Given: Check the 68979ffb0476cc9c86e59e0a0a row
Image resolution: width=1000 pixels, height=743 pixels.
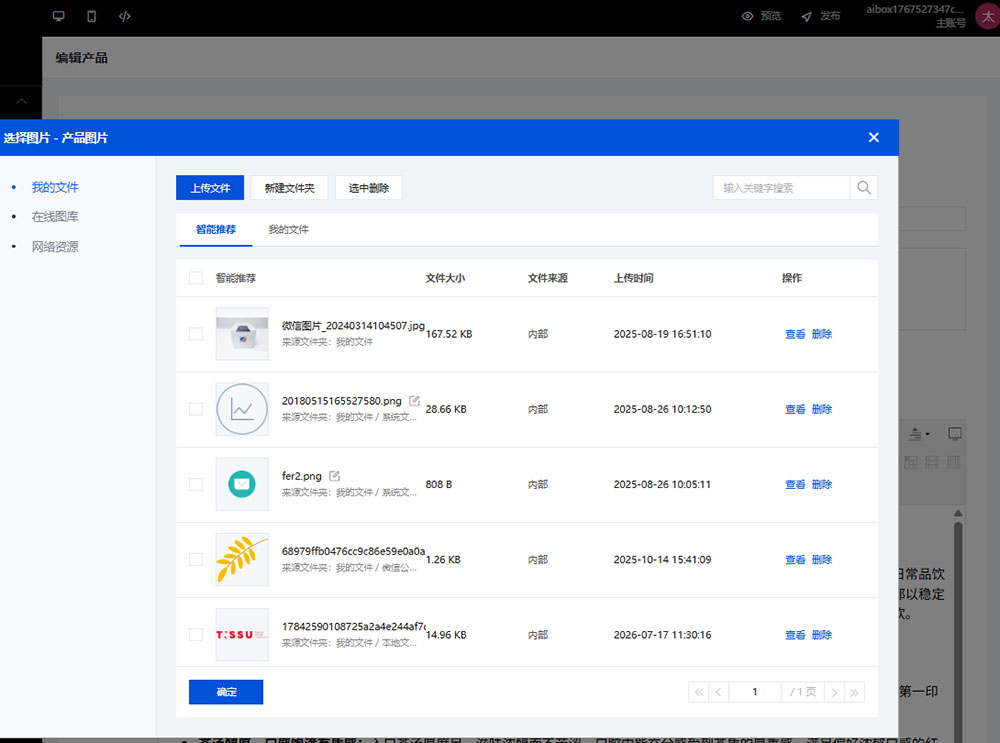Looking at the screenshot, I should point(196,559).
